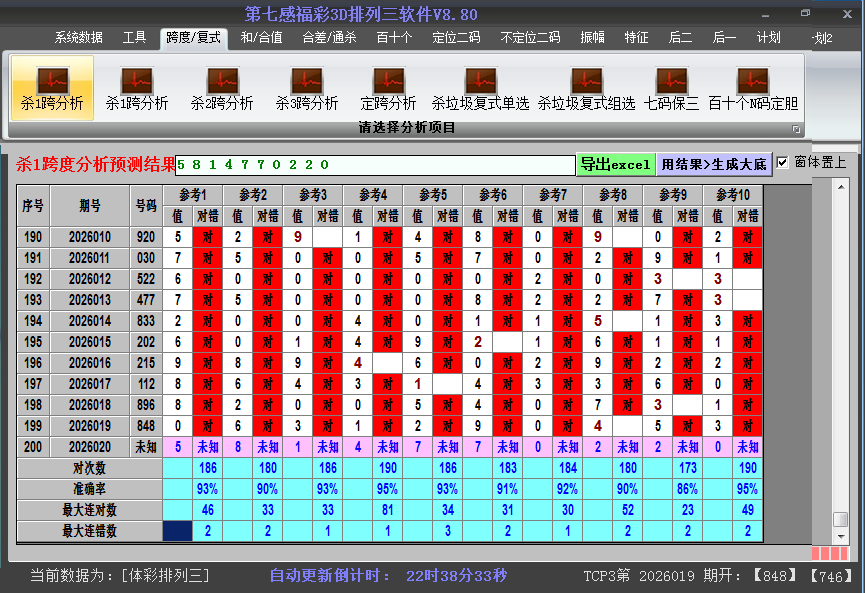The width and height of the screenshot is (865, 593).
Task: Click the table scrollbar down arrow
Action: pyautogui.click(x=841, y=535)
